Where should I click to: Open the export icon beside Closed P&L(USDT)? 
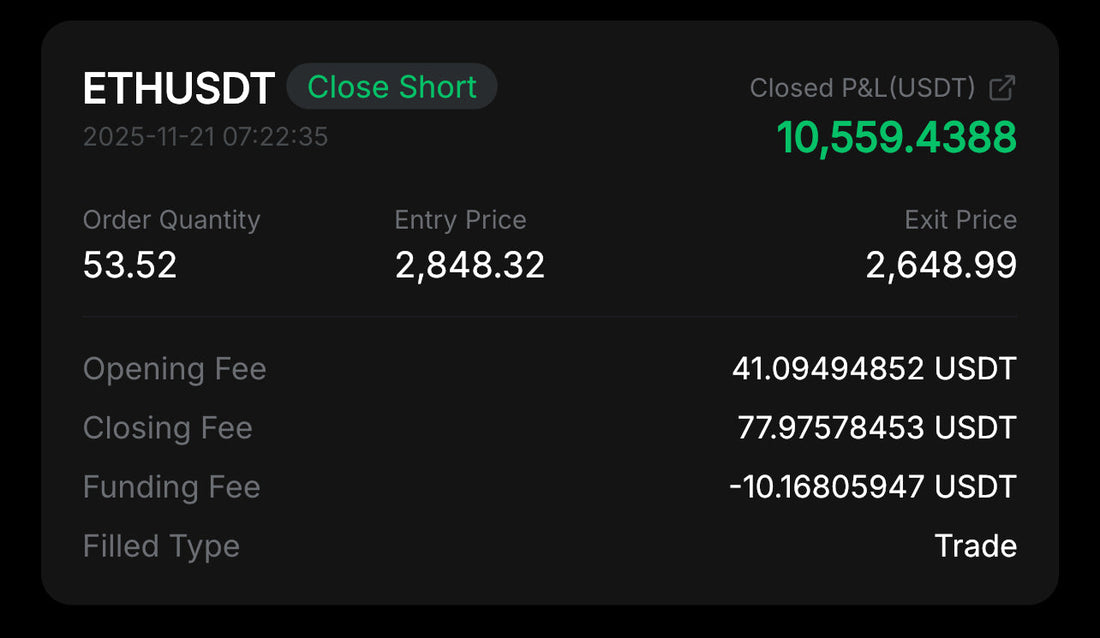point(1003,87)
